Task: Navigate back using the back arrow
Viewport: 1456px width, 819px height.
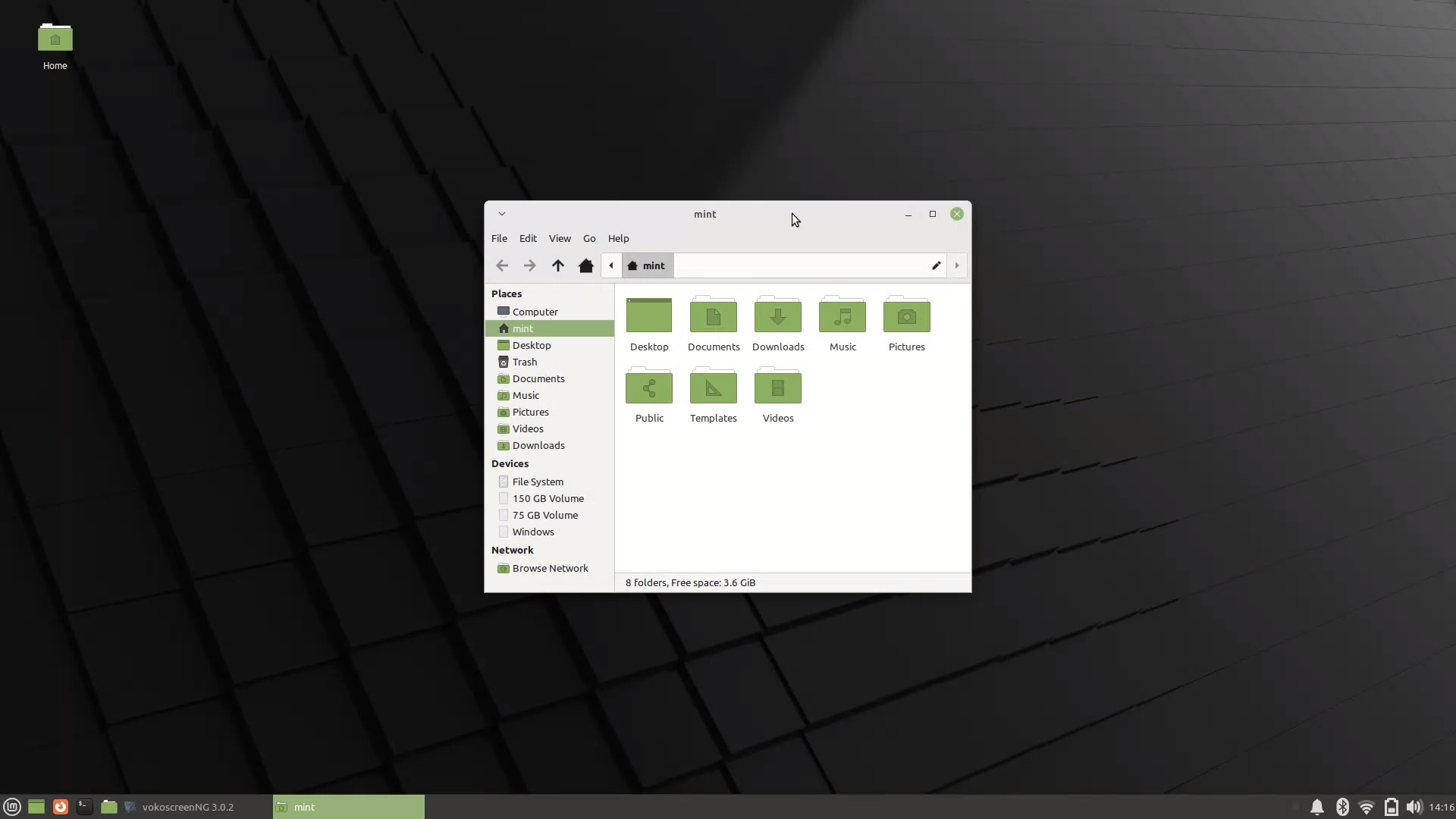Action: pyautogui.click(x=501, y=265)
